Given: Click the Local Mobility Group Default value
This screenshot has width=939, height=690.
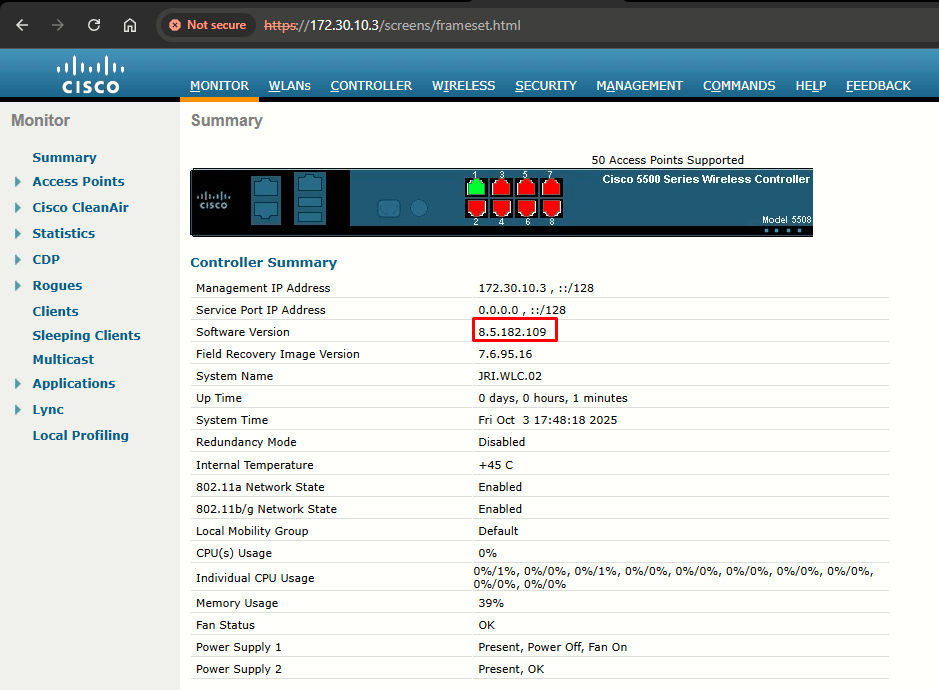Looking at the screenshot, I should click(498, 531).
